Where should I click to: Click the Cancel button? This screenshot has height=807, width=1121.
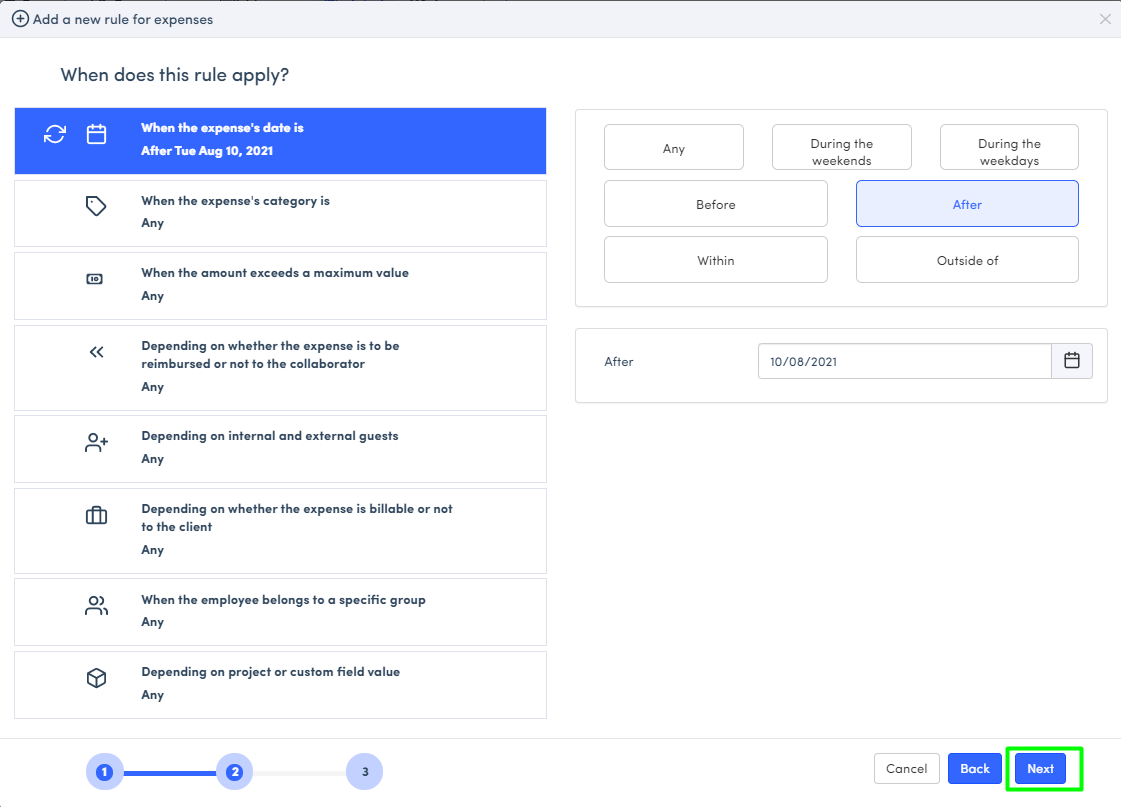point(906,769)
